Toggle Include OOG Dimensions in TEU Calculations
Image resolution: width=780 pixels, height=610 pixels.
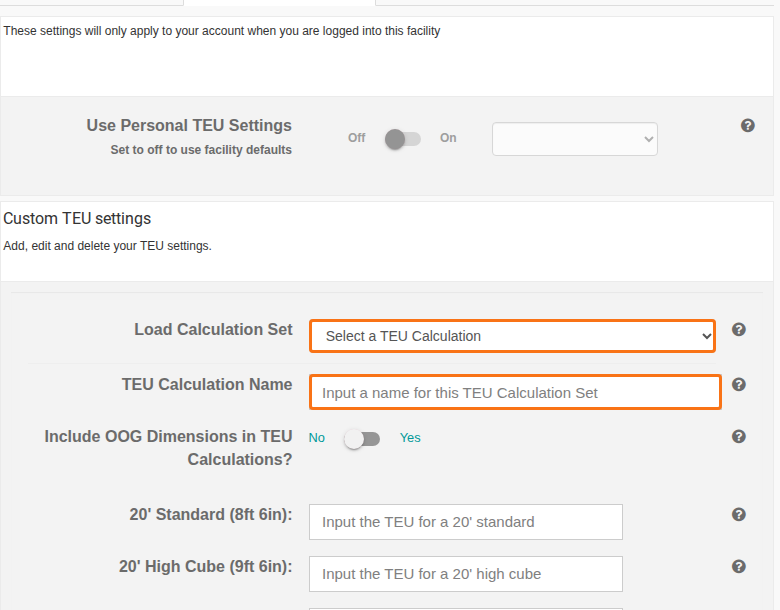pyautogui.click(x=362, y=439)
